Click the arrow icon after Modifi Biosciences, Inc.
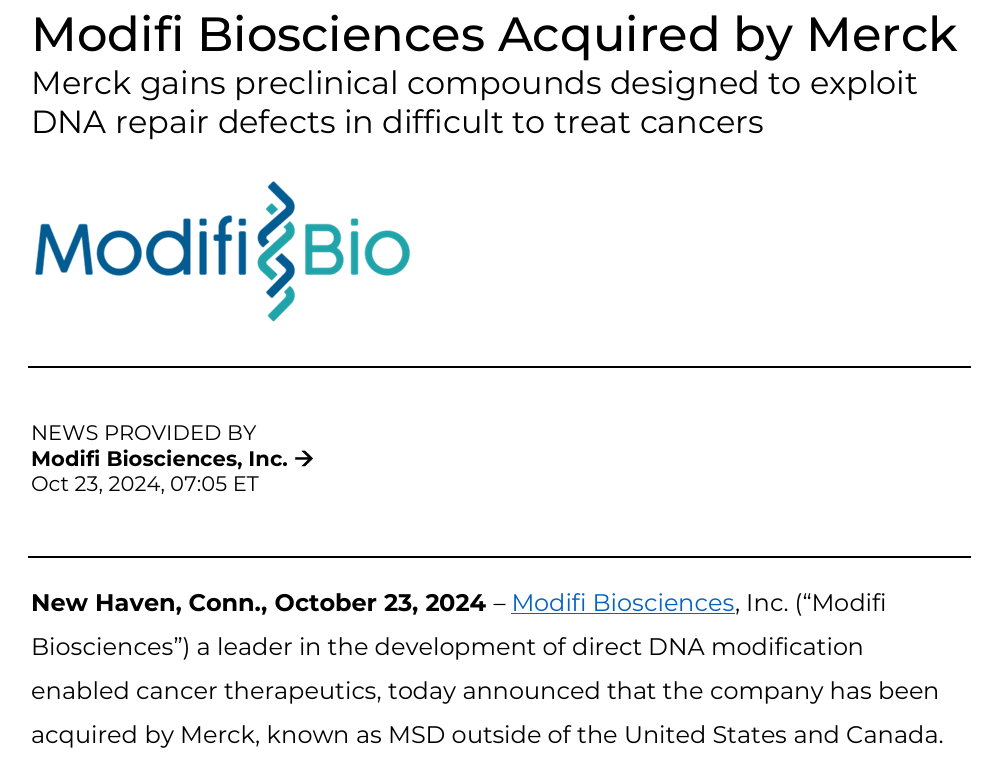This screenshot has height=765, width=993. pos(305,459)
